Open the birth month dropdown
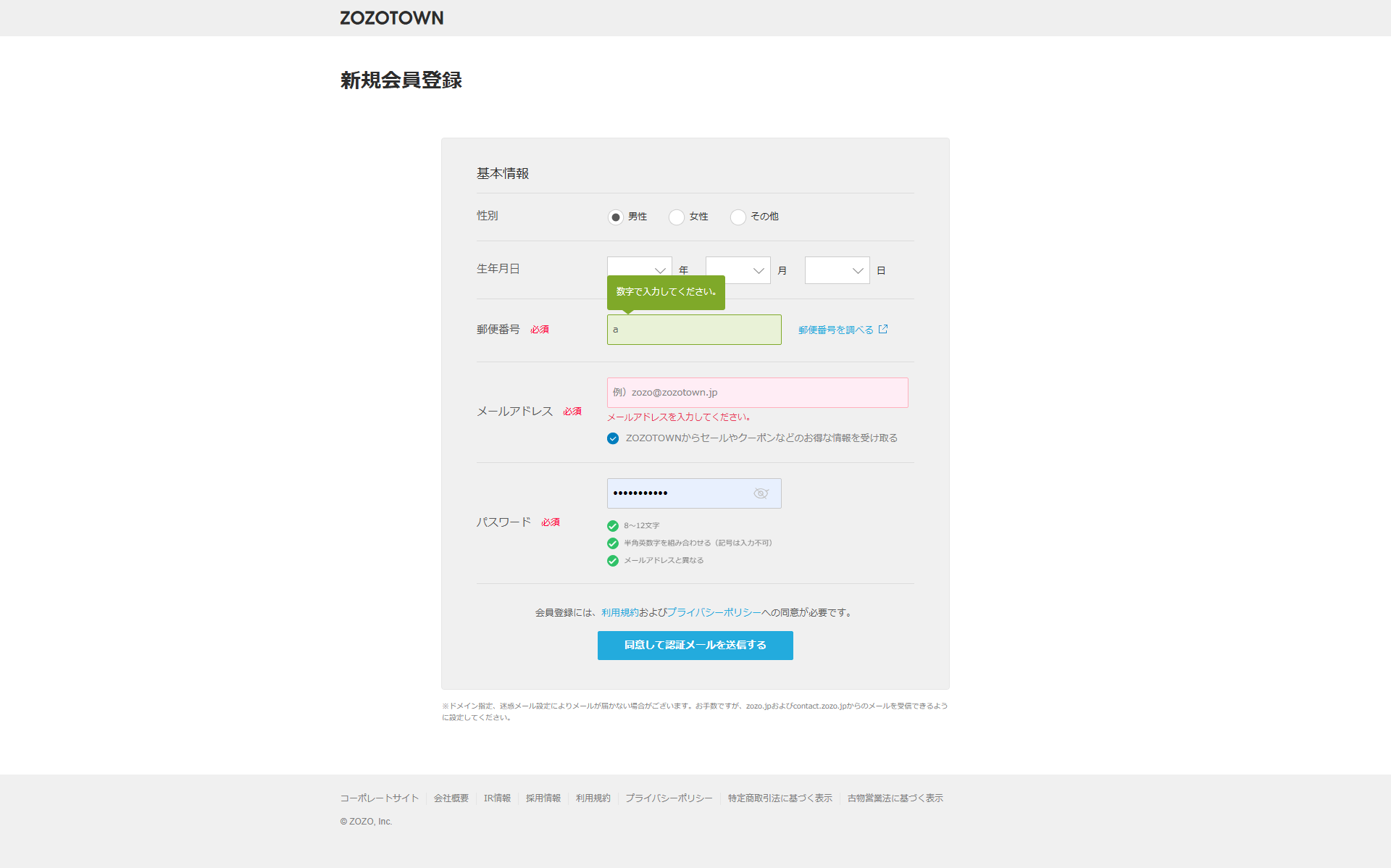1391x868 pixels. (x=738, y=270)
